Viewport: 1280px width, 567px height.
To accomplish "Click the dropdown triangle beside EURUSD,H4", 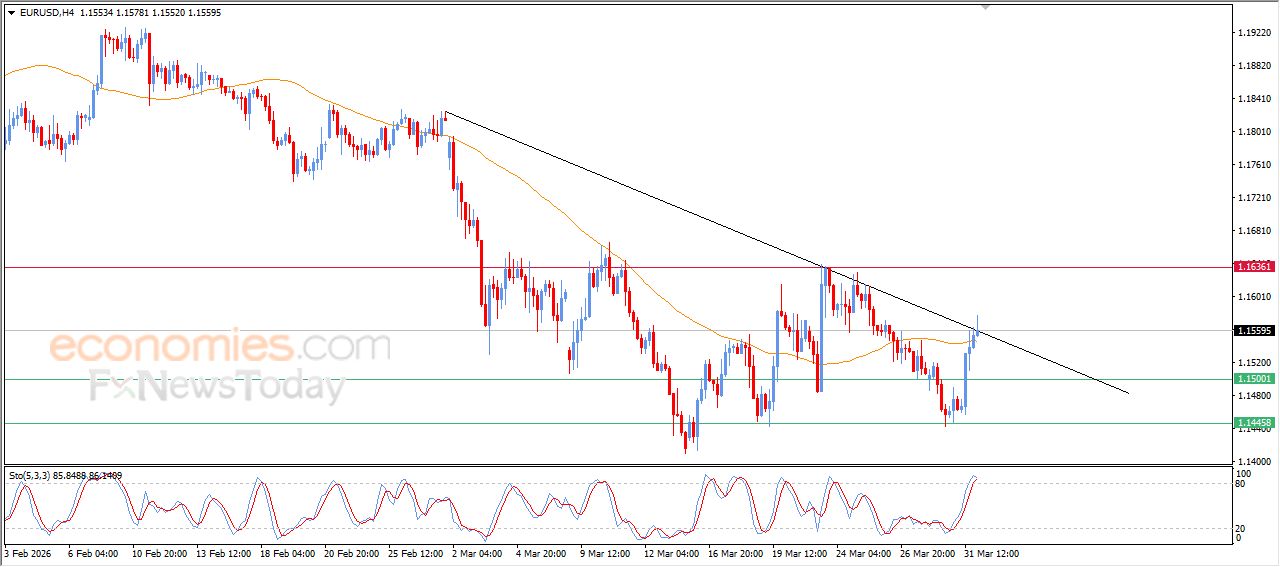I will tap(12, 12).
